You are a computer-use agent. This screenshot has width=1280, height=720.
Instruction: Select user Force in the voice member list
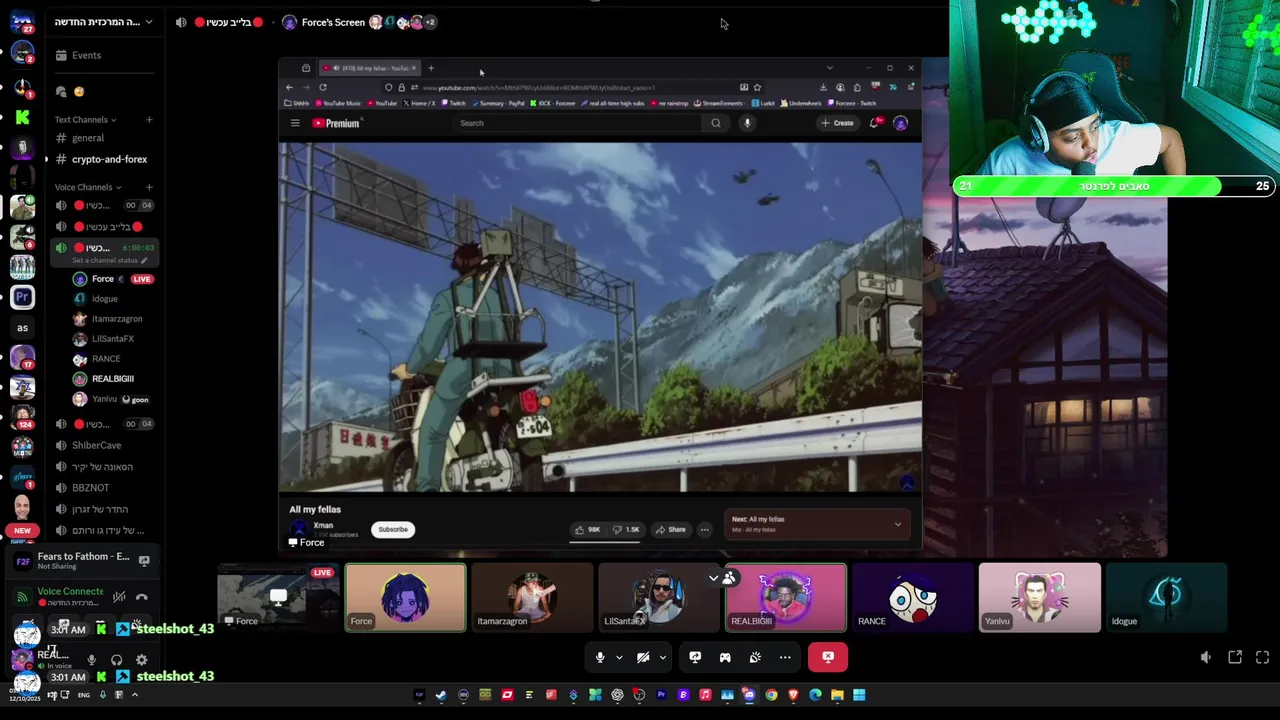click(112, 279)
